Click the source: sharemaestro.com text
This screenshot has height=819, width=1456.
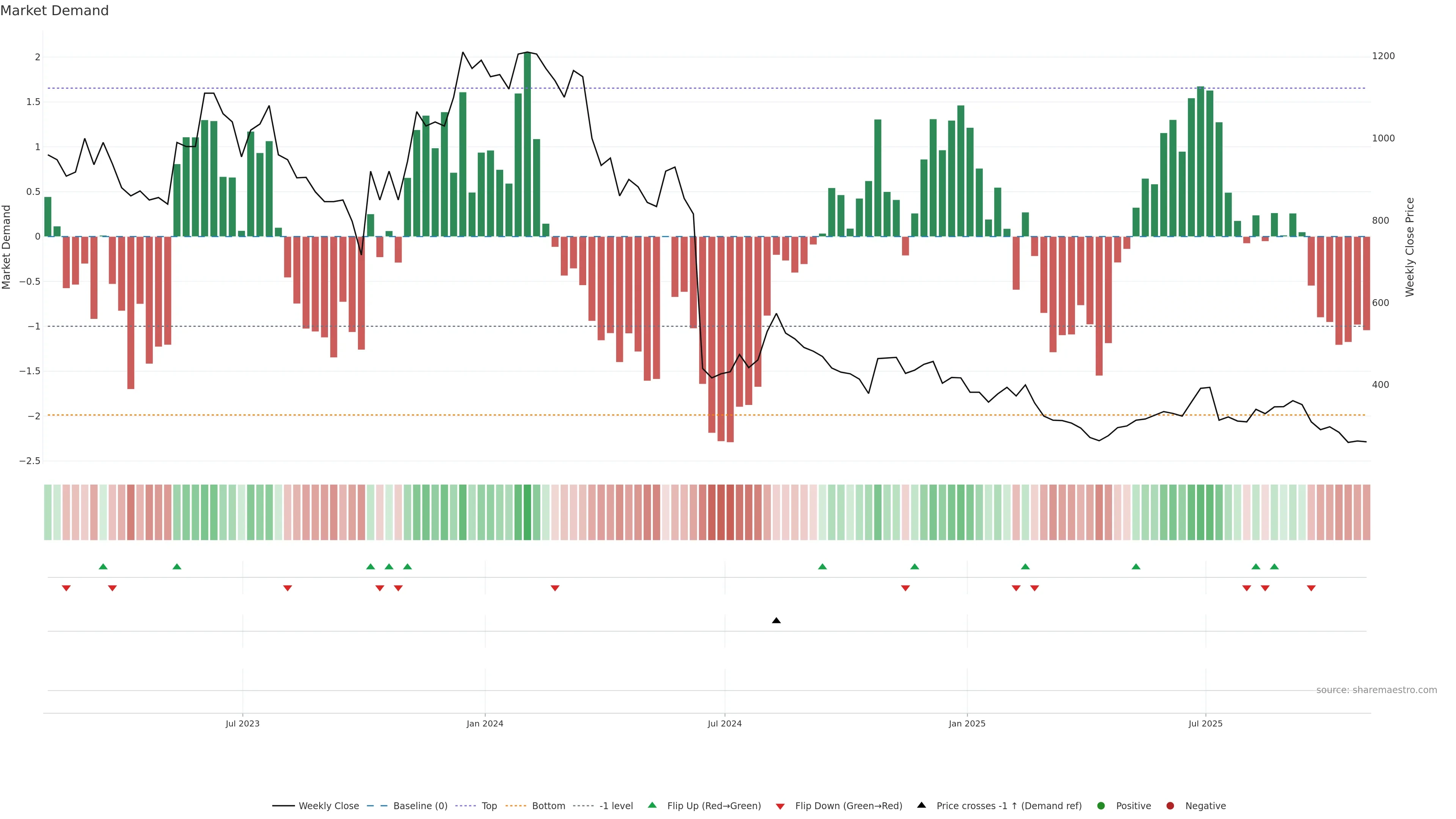click(1376, 690)
